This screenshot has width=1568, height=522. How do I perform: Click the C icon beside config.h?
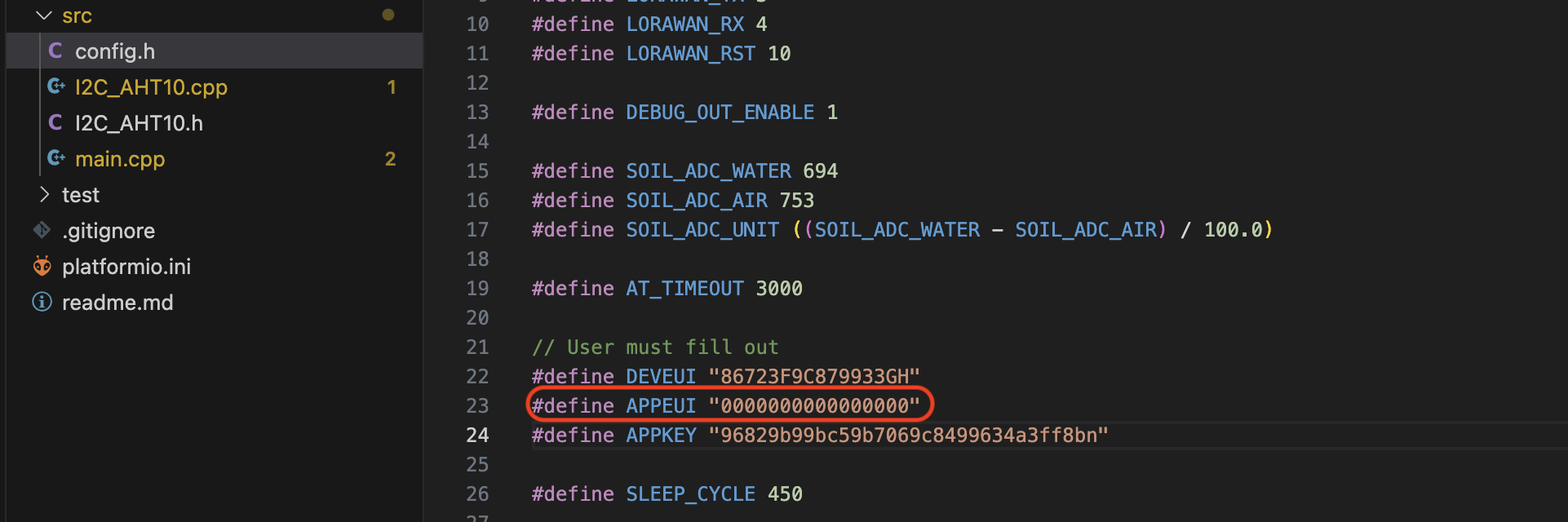[x=55, y=51]
